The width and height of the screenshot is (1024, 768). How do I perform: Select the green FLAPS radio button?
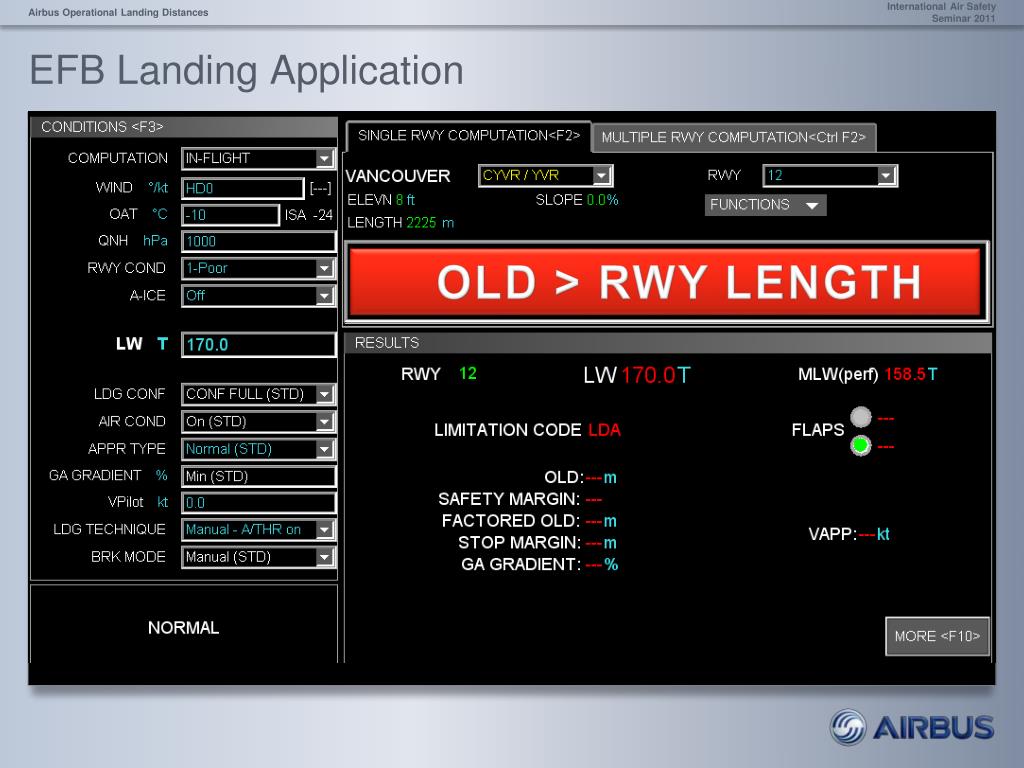click(861, 445)
